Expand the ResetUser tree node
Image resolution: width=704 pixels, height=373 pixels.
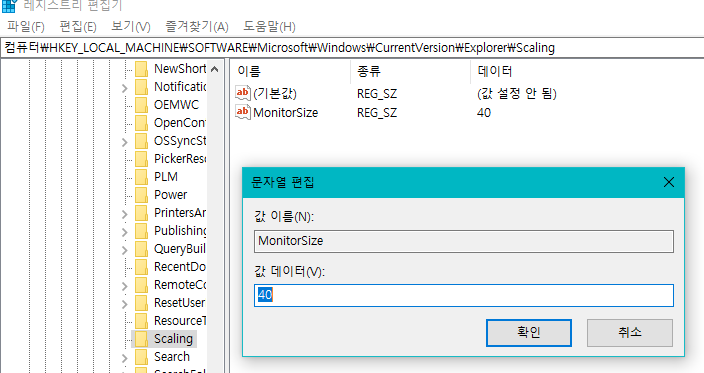(x=125, y=304)
